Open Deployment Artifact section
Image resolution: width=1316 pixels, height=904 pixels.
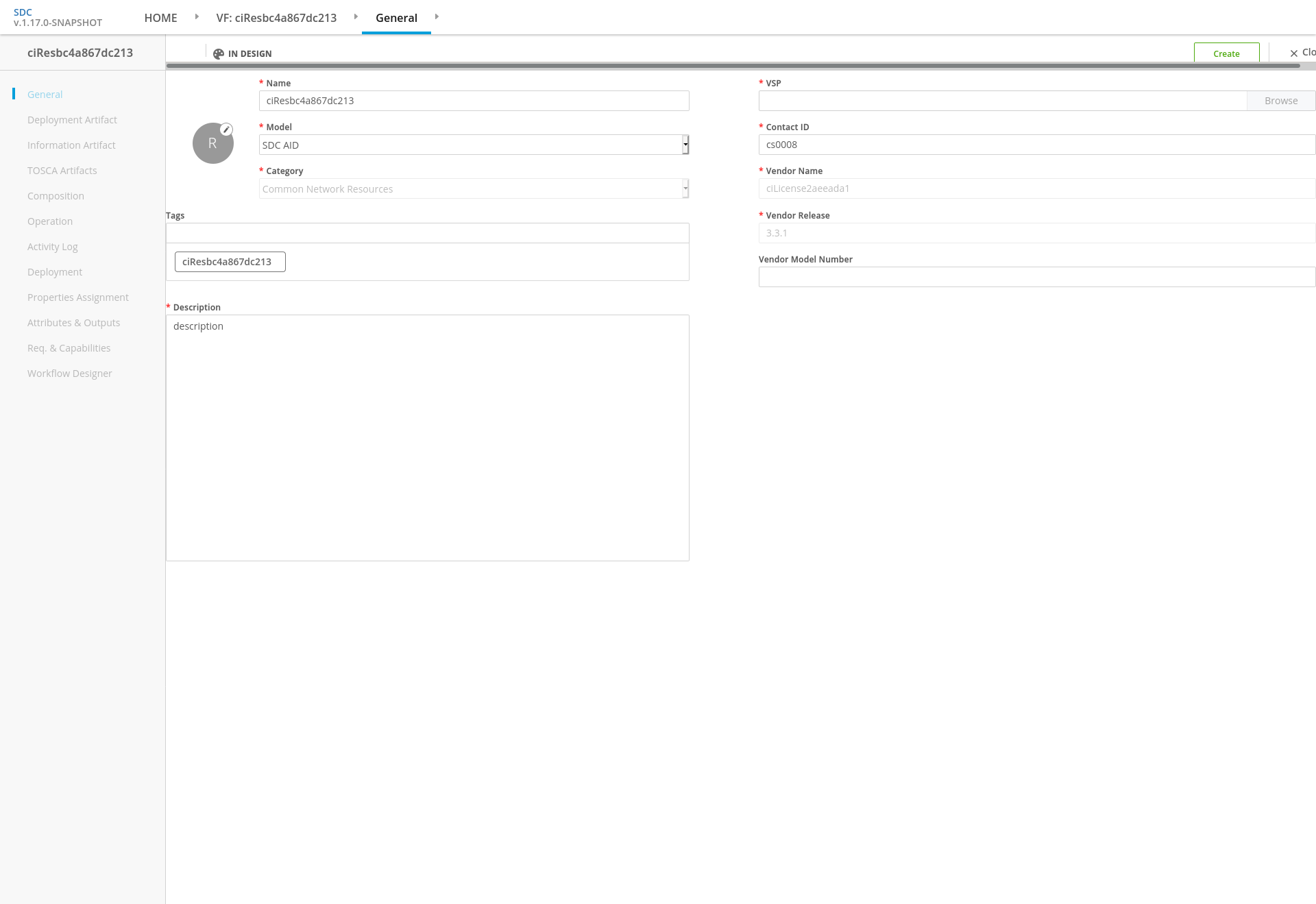(x=72, y=120)
